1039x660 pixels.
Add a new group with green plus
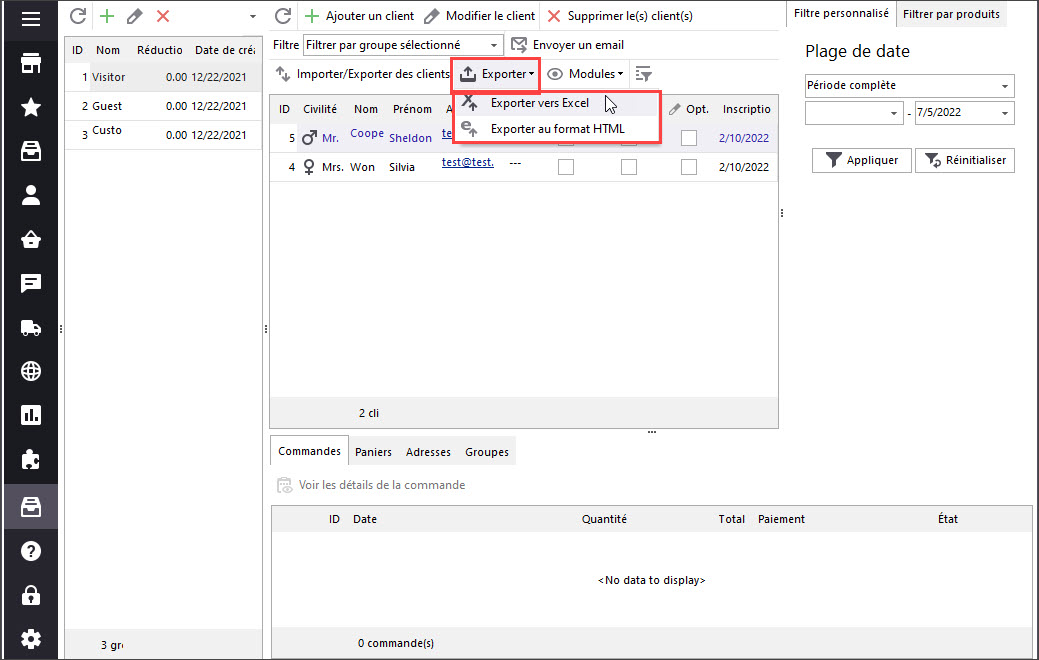107,16
